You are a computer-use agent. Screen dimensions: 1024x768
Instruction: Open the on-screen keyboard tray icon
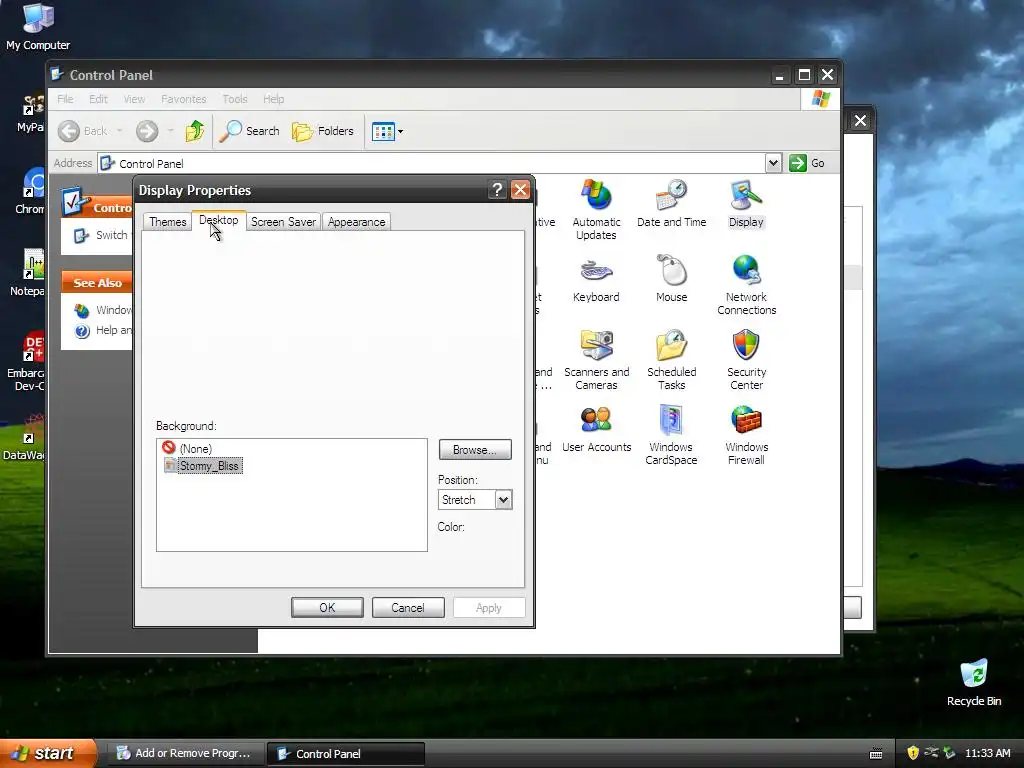876,754
